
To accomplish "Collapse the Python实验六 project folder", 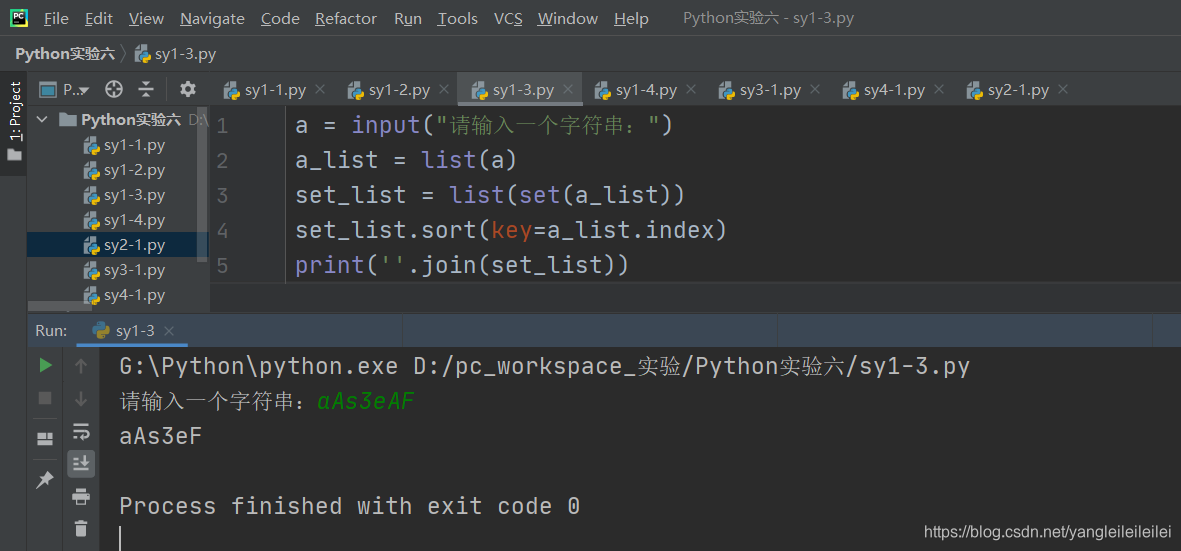I will (42, 120).
